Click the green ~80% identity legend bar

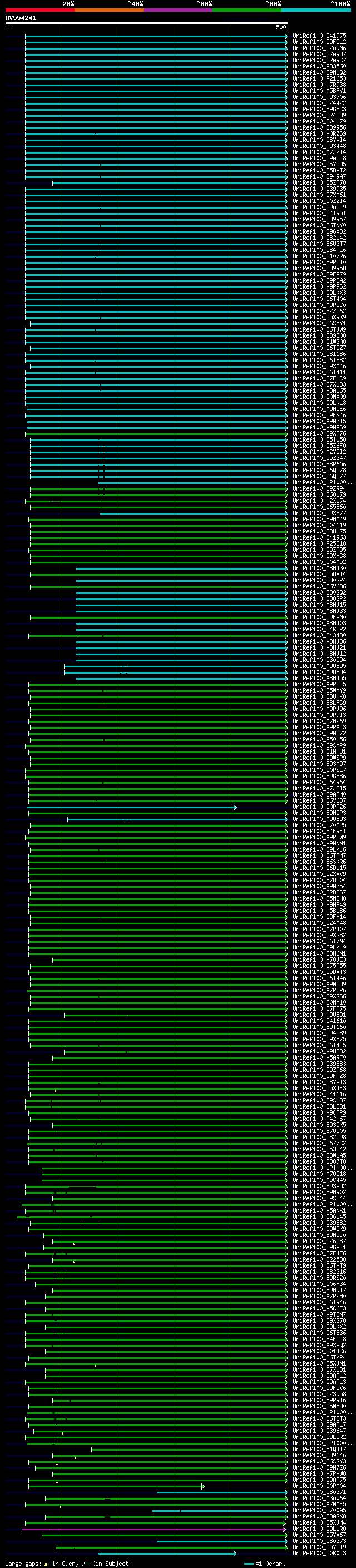pyautogui.click(x=247, y=10)
